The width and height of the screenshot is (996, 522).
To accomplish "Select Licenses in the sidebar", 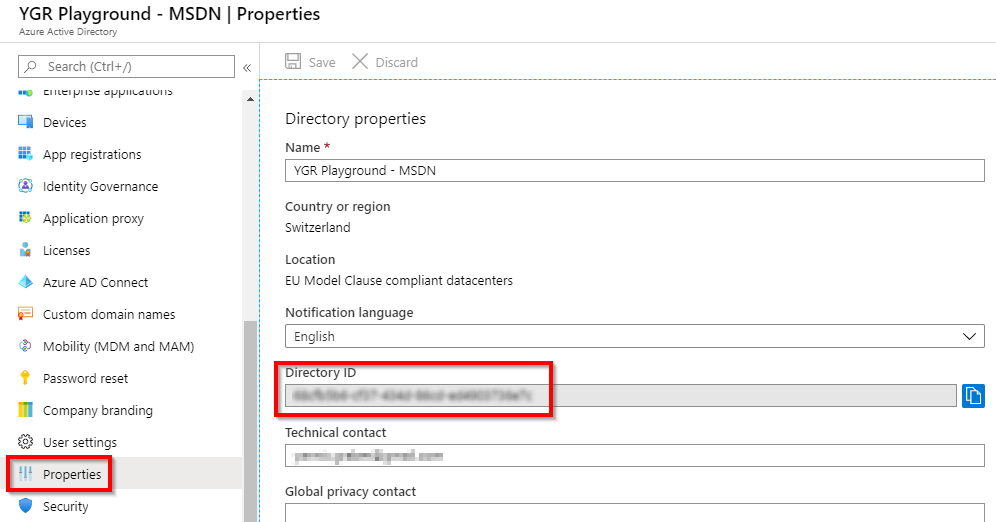I will pyautogui.click(x=67, y=251).
